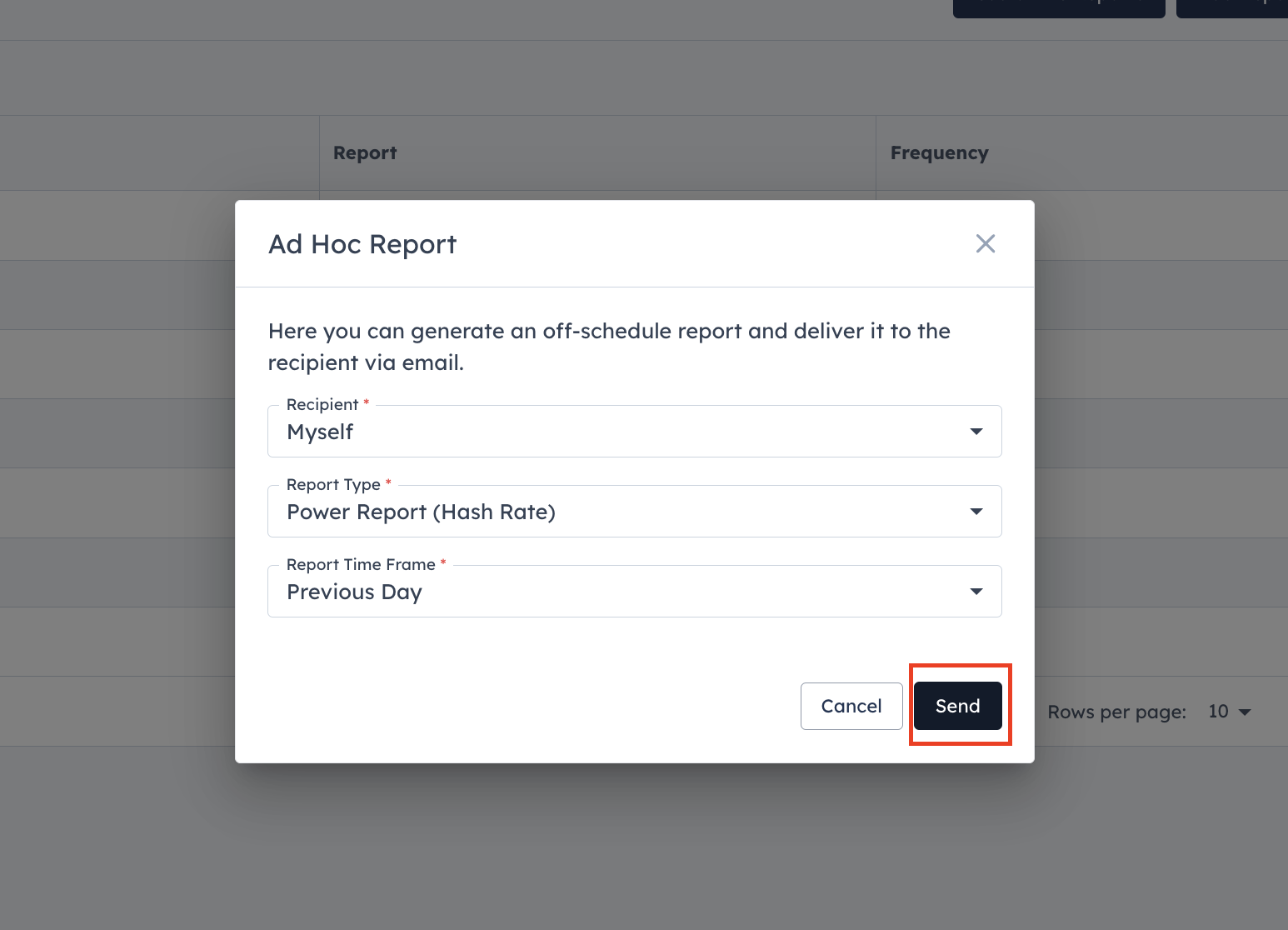
Task: Click the Report column header
Action: point(365,153)
